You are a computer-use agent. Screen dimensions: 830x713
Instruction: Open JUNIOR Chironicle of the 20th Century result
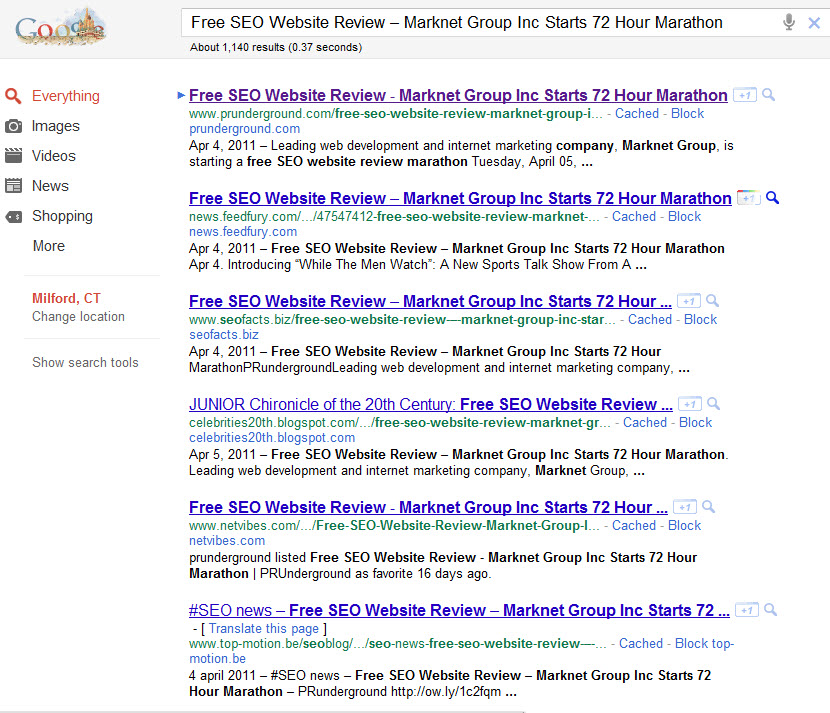point(431,404)
